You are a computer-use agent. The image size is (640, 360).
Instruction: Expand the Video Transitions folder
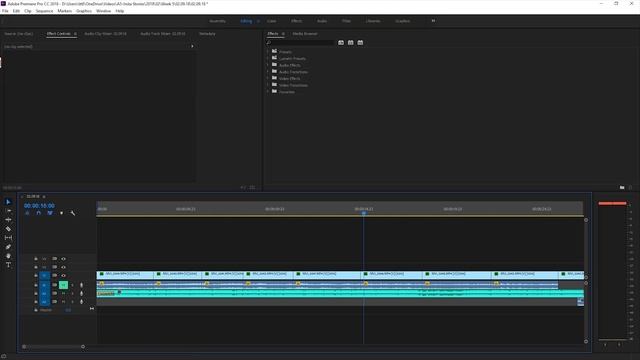[268, 85]
